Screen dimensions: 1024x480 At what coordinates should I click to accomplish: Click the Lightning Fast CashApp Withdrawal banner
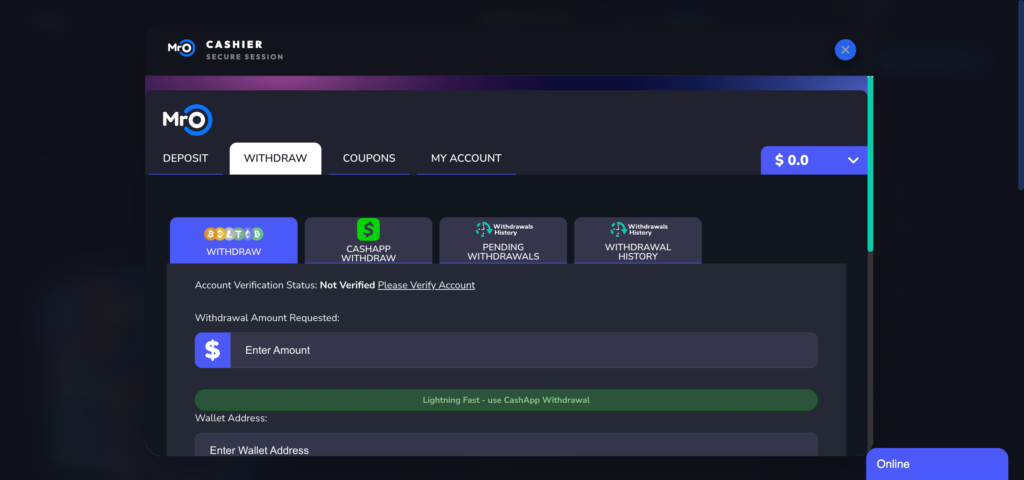506,400
